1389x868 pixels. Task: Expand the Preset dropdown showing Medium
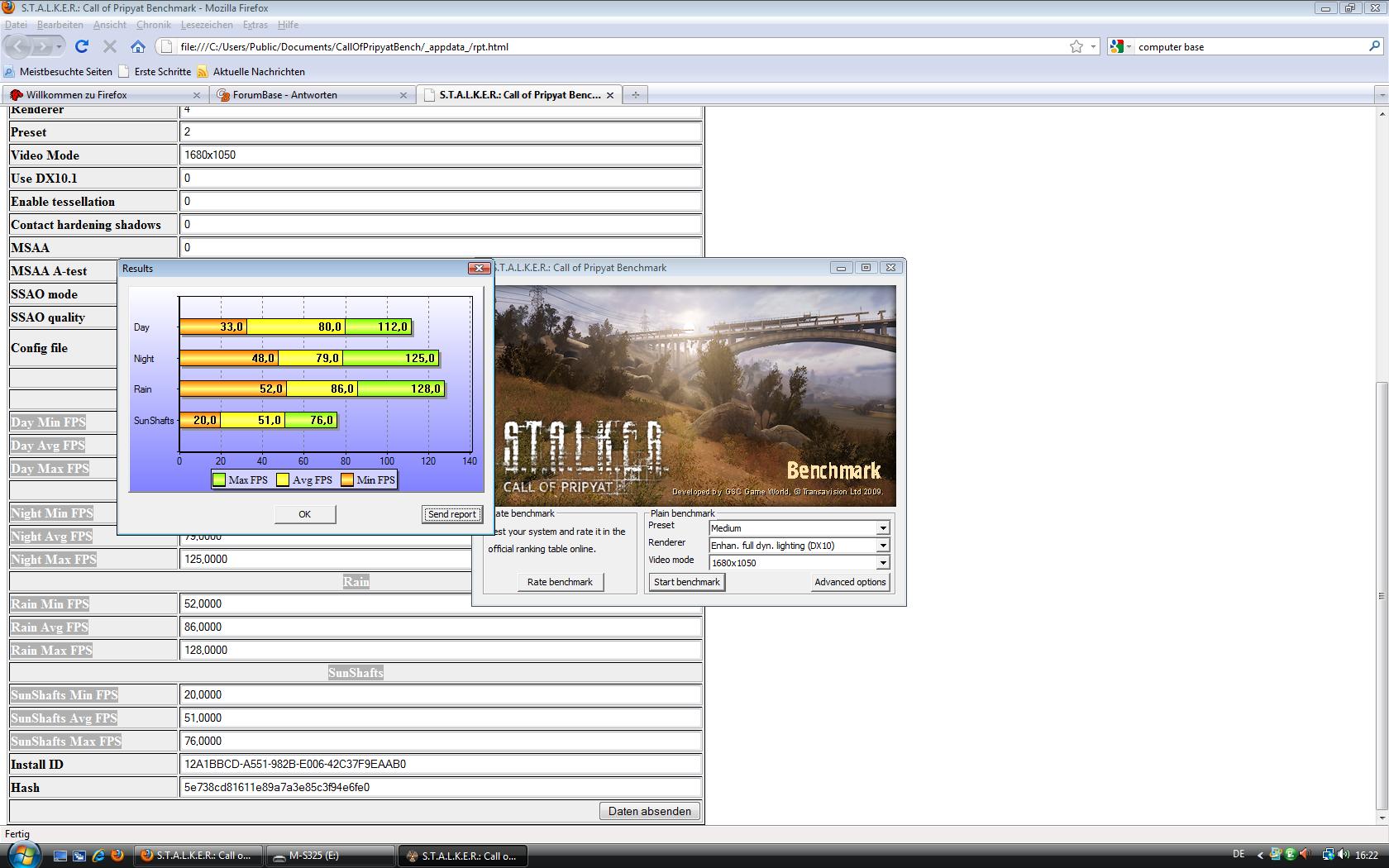click(x=883, y=528)
